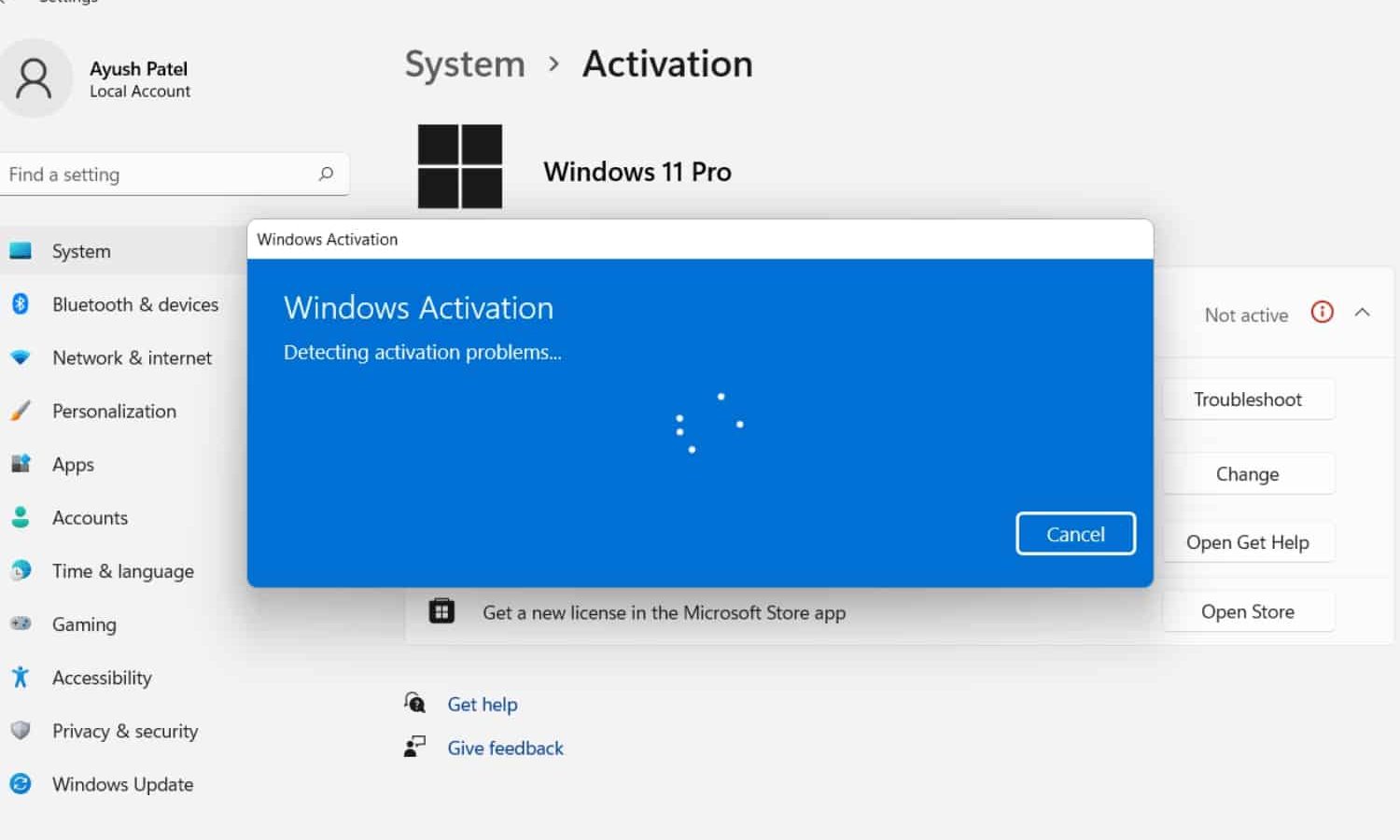Collapse the activation state chevron
Viewport: 1400px width, 840px height.
click(1363, 313)
